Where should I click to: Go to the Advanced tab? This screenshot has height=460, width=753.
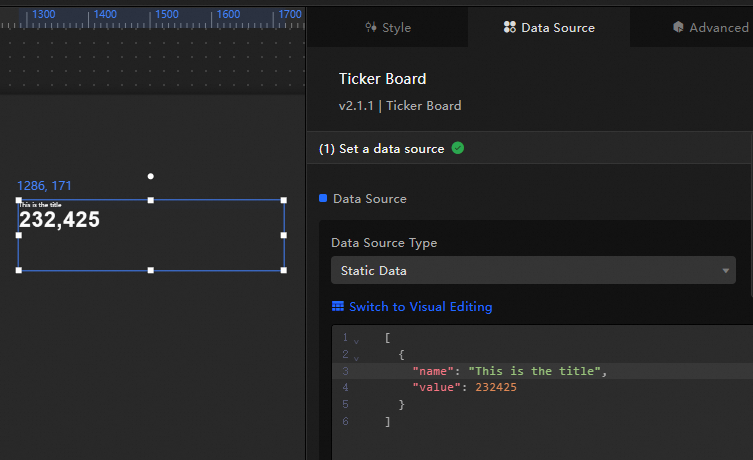(710, 28)
